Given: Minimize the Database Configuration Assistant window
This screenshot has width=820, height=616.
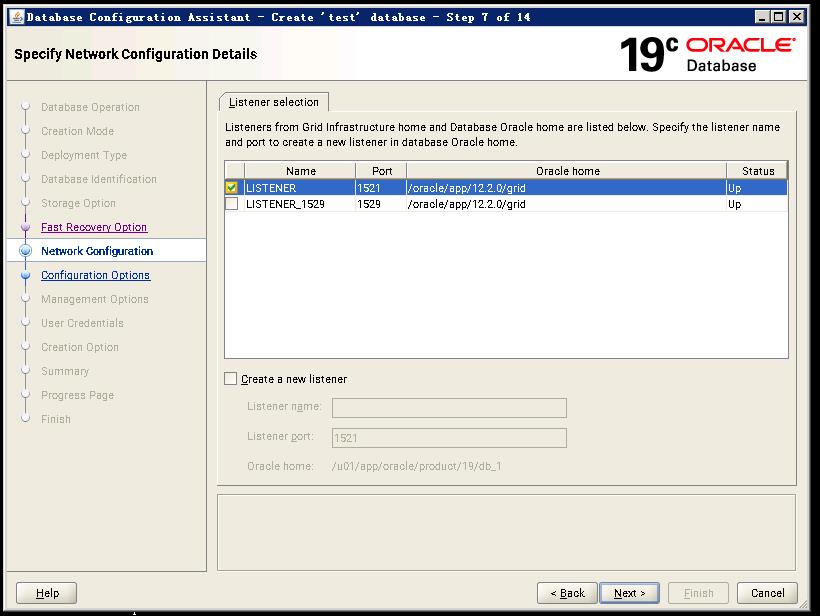Looking at the screenshot, I should pos(762,17).
